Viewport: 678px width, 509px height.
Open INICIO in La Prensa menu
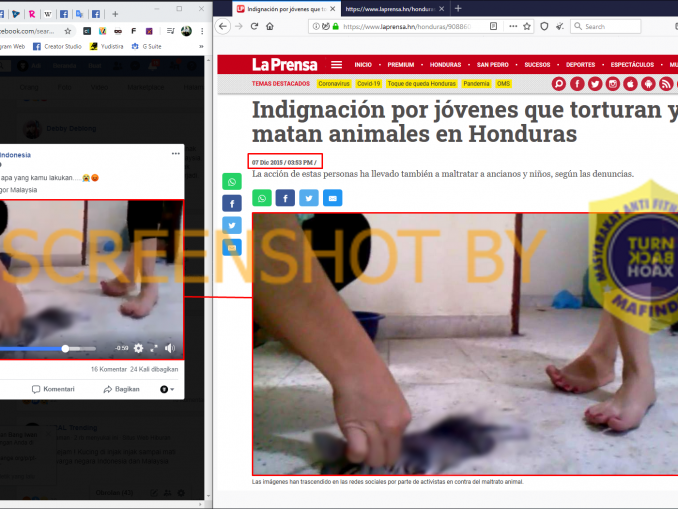(x=363, y=65)
